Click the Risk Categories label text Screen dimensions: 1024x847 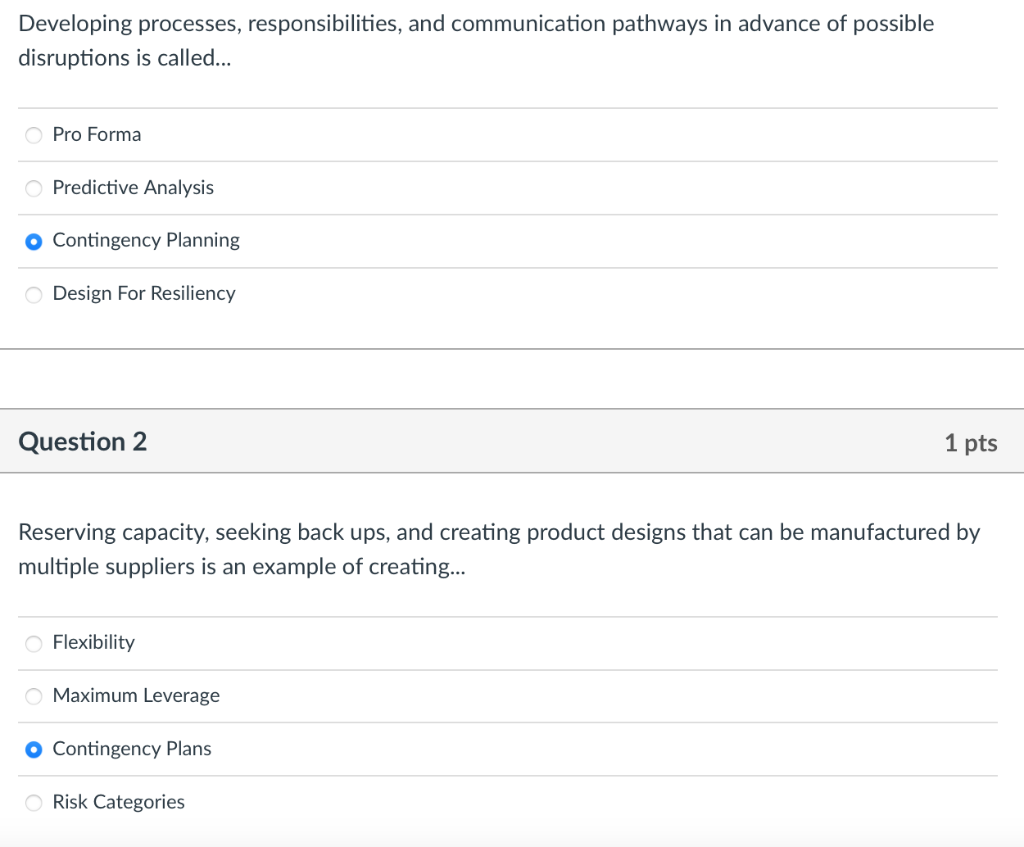pos(119,801)
